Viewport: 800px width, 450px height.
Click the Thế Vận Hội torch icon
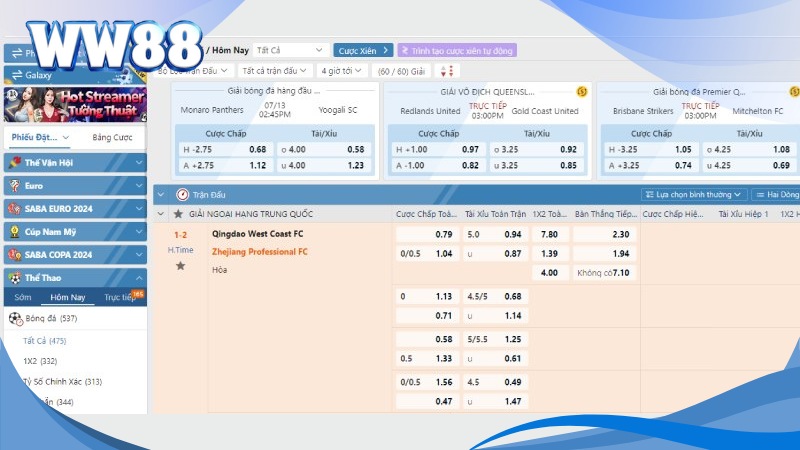click(x=14, y=162)
